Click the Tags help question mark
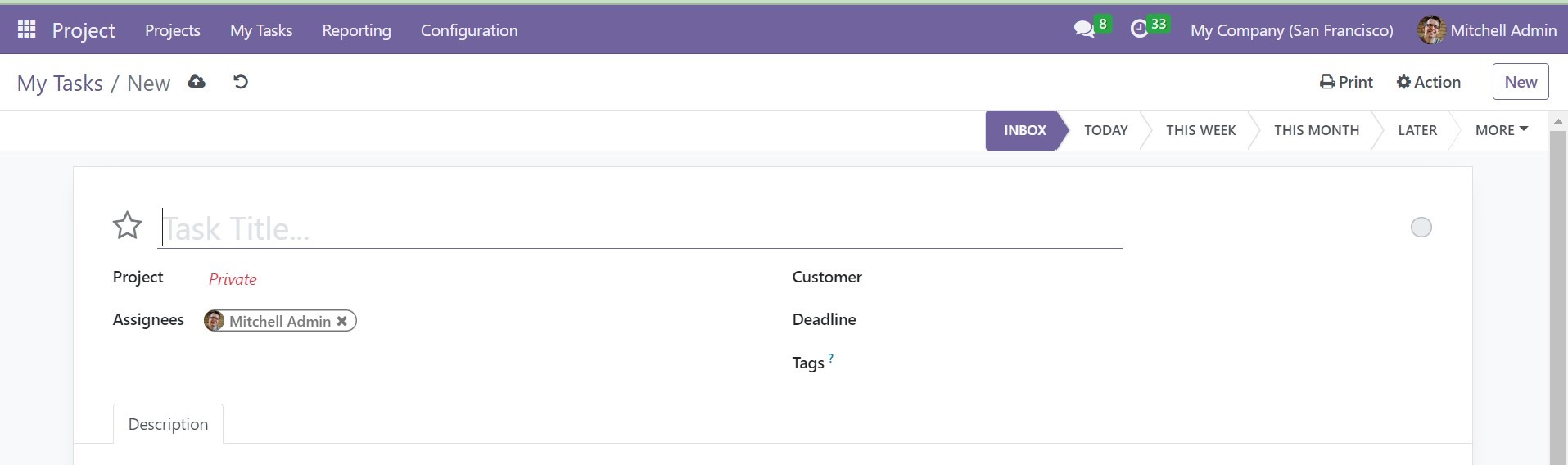 830,358
